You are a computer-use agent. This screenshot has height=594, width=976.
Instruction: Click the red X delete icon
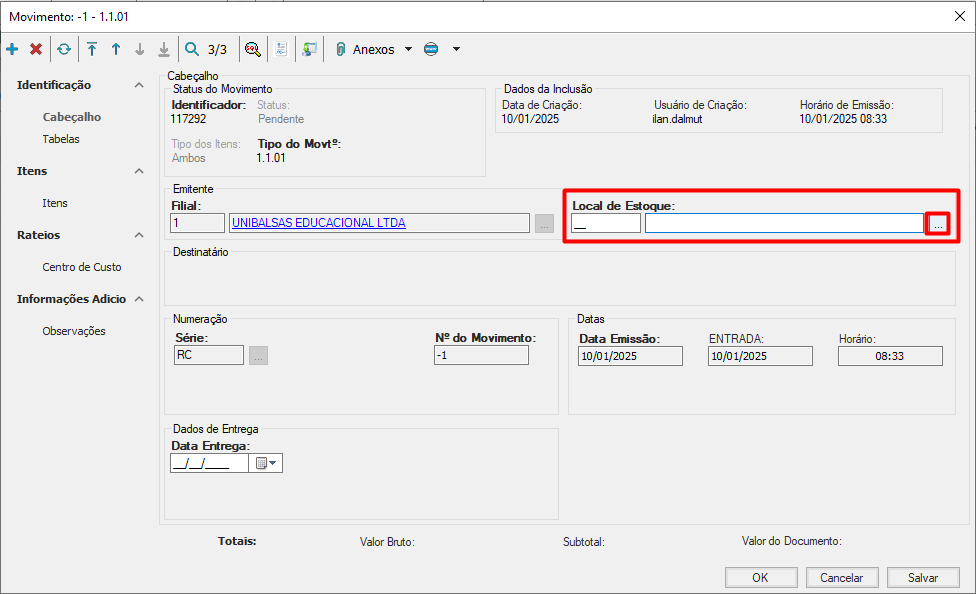point(36,49)
